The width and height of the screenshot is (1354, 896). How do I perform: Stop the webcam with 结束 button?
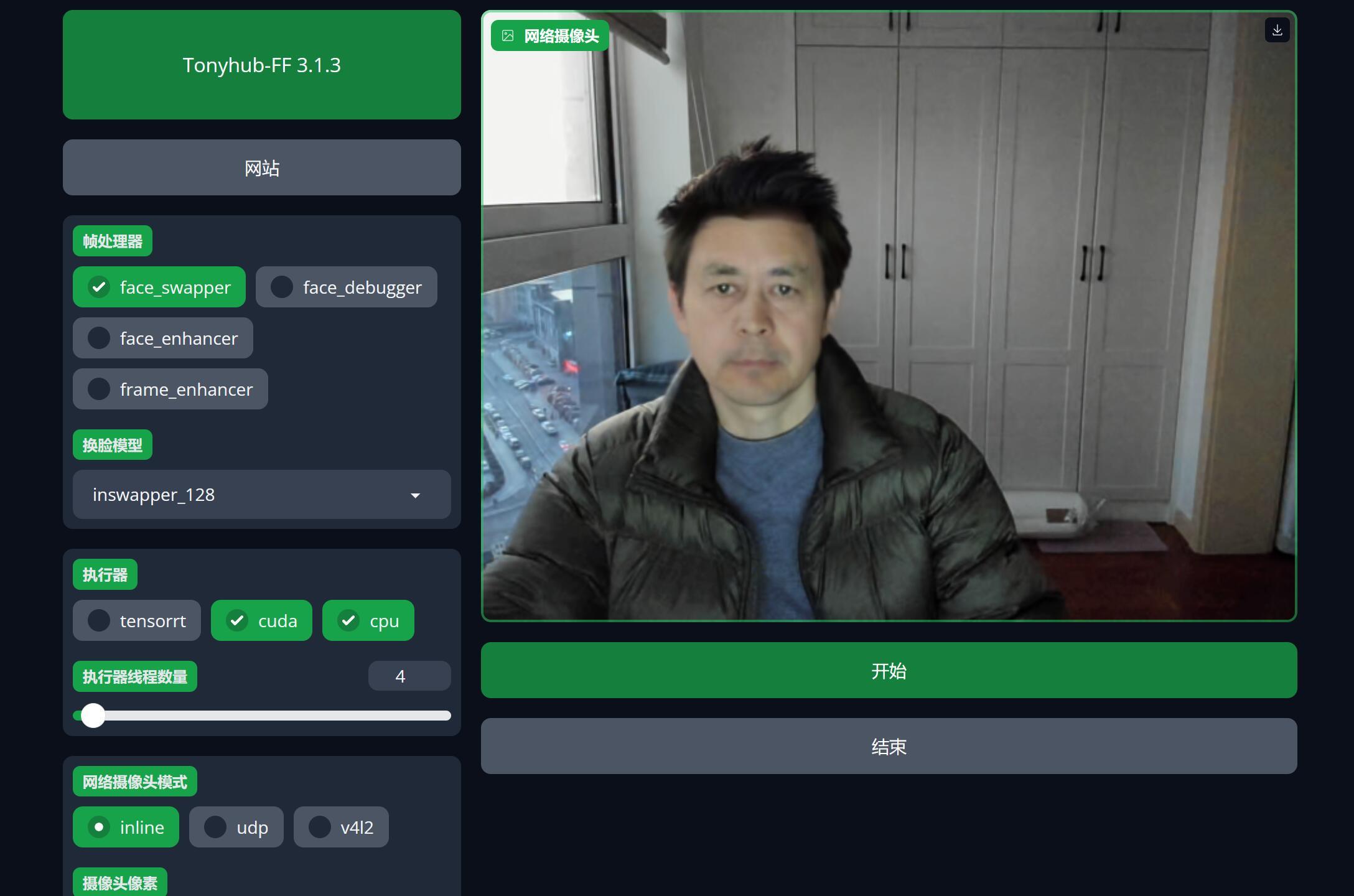tap(889, 746)
